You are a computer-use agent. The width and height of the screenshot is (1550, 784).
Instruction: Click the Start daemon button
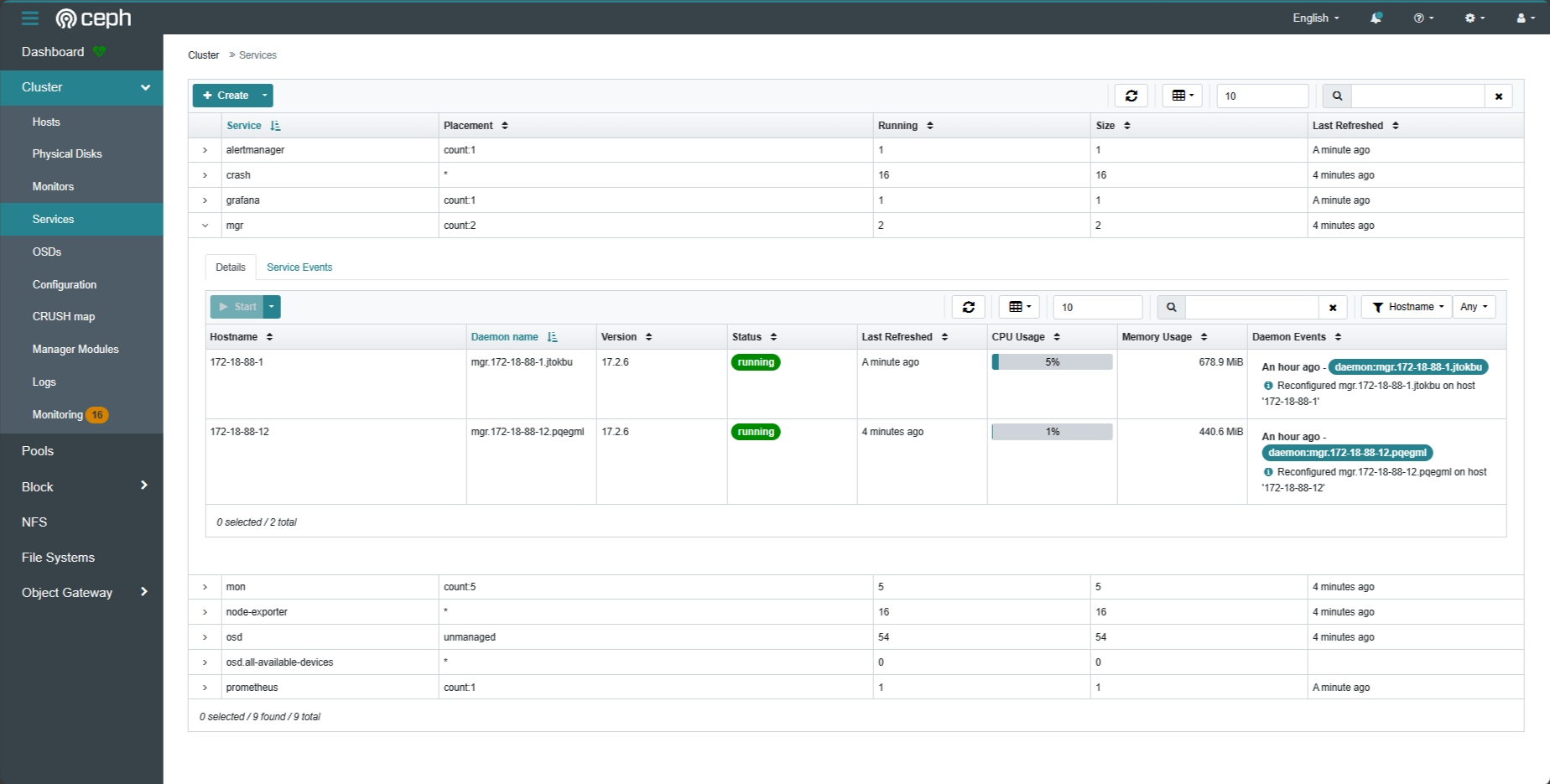tap(237, 307)
